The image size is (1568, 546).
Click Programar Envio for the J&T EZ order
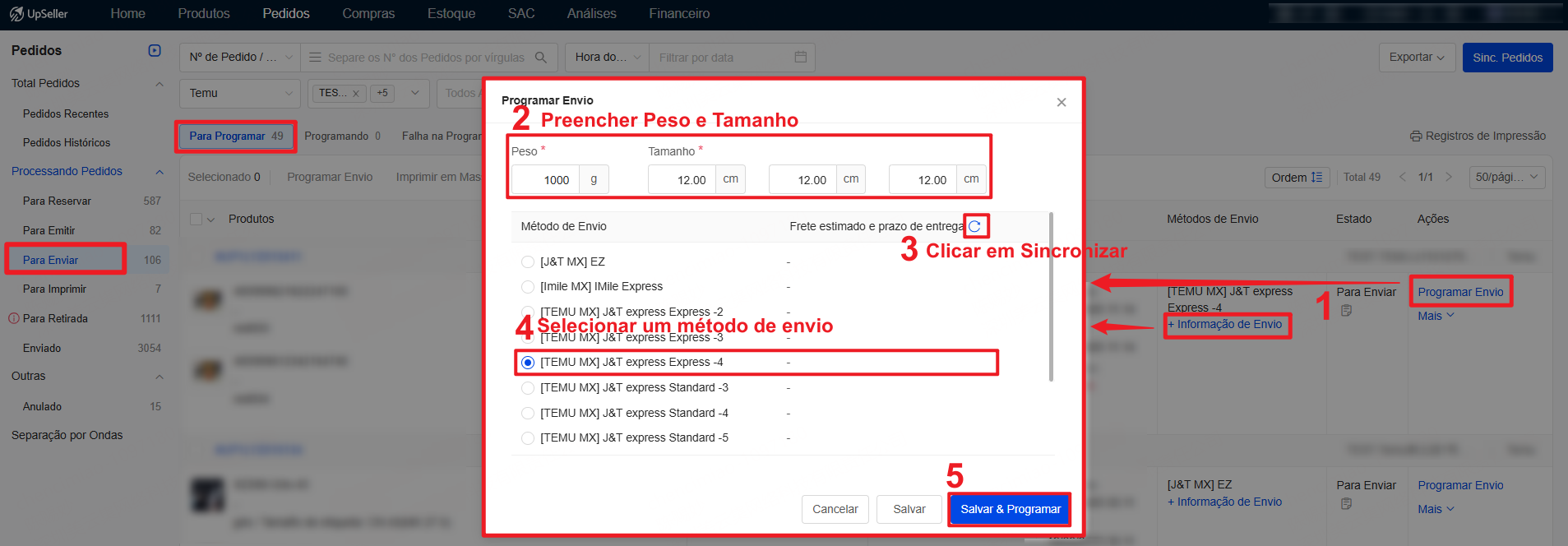click(1460, 486)
